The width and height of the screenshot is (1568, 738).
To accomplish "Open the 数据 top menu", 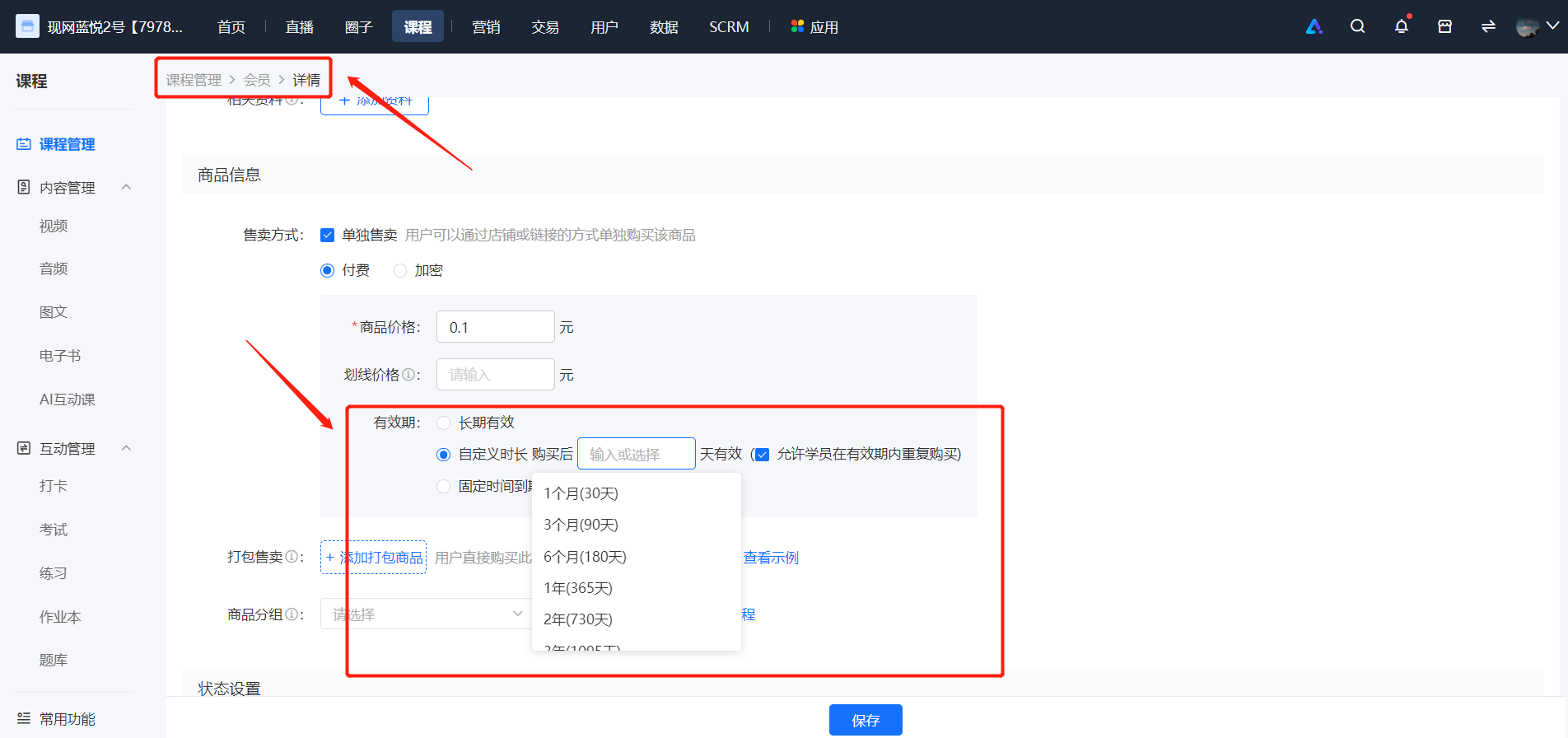I will pos(664,27).
